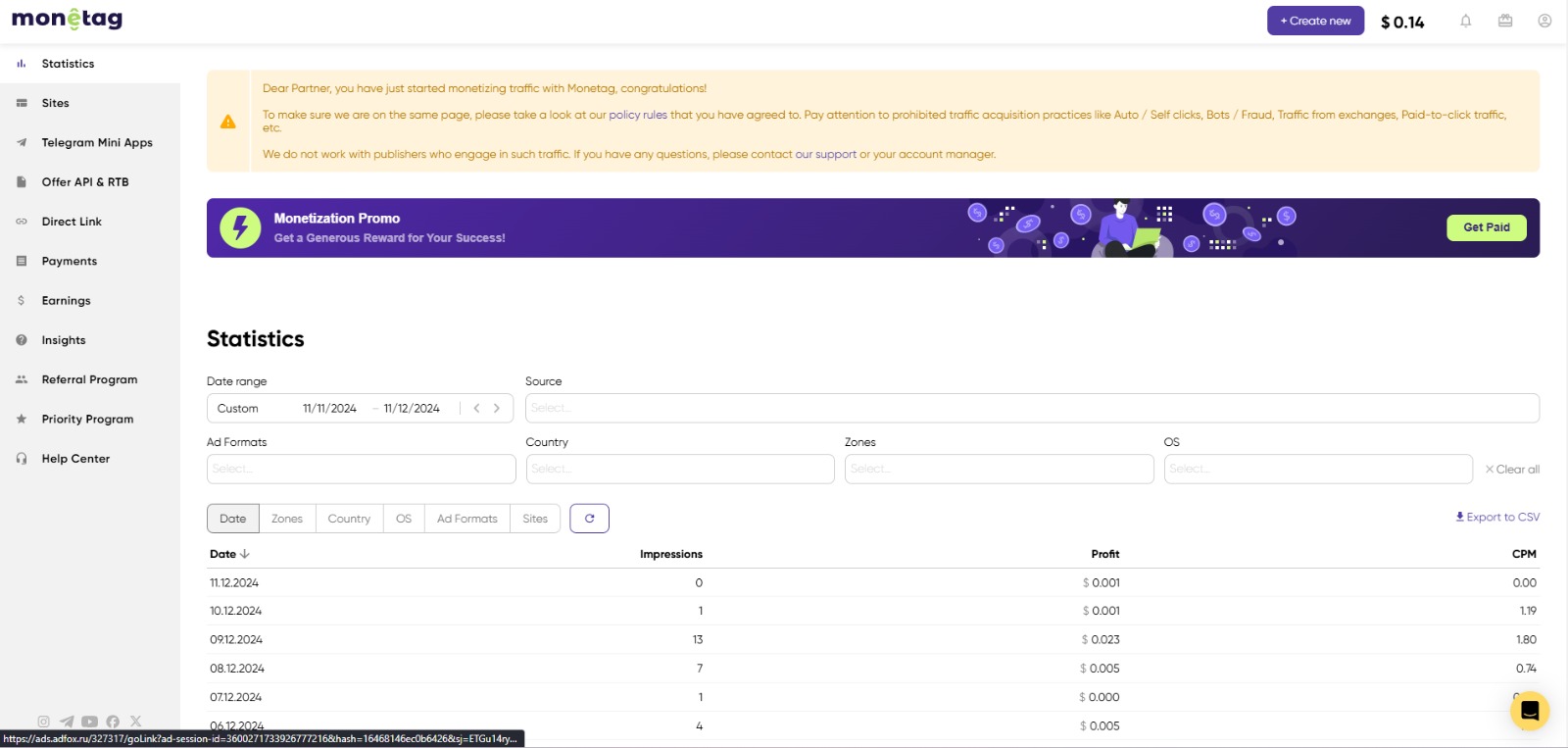Click the lightning bolt promo icon

240,227
